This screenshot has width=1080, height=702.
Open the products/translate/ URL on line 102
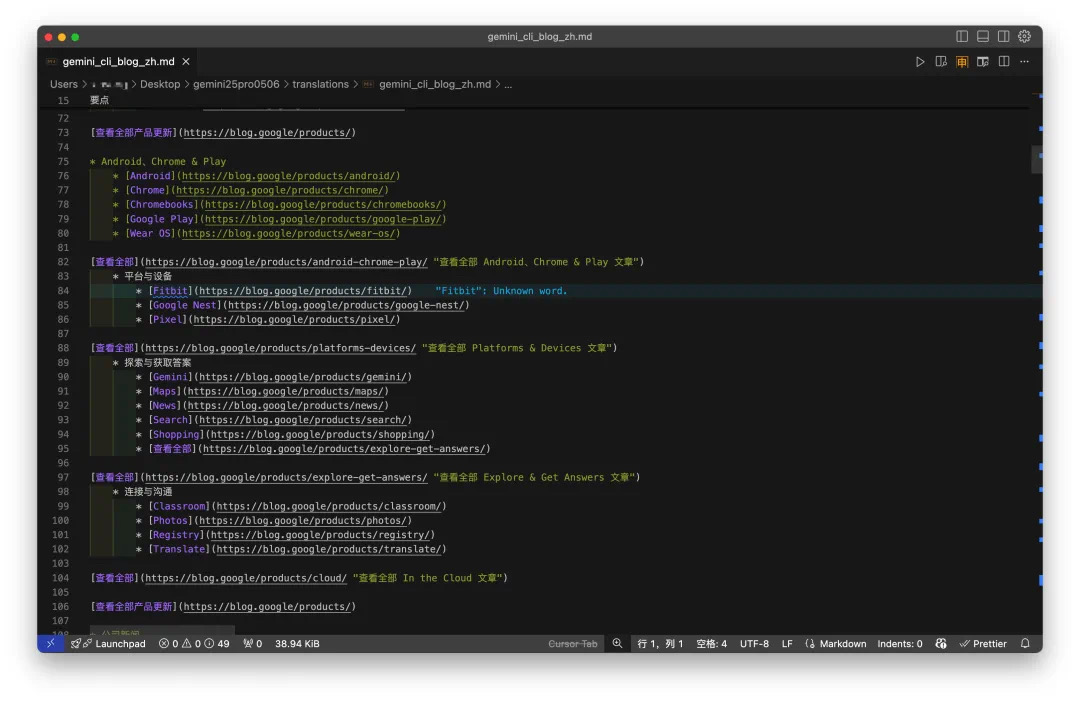coord(329,549)
